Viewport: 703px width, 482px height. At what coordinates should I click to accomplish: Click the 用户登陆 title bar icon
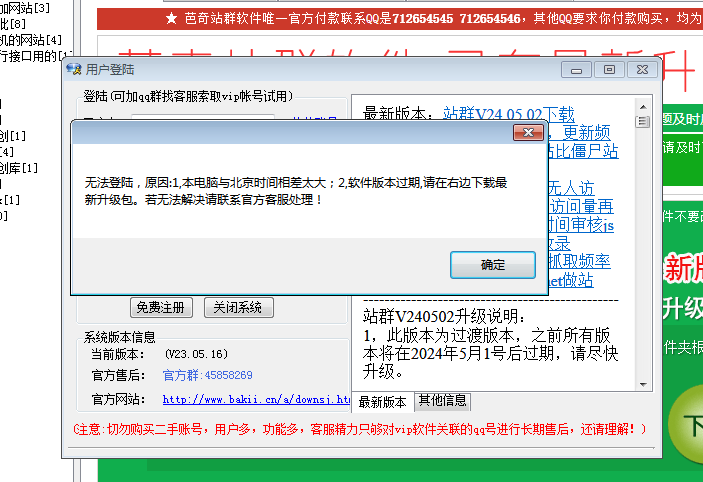point(74,69)
